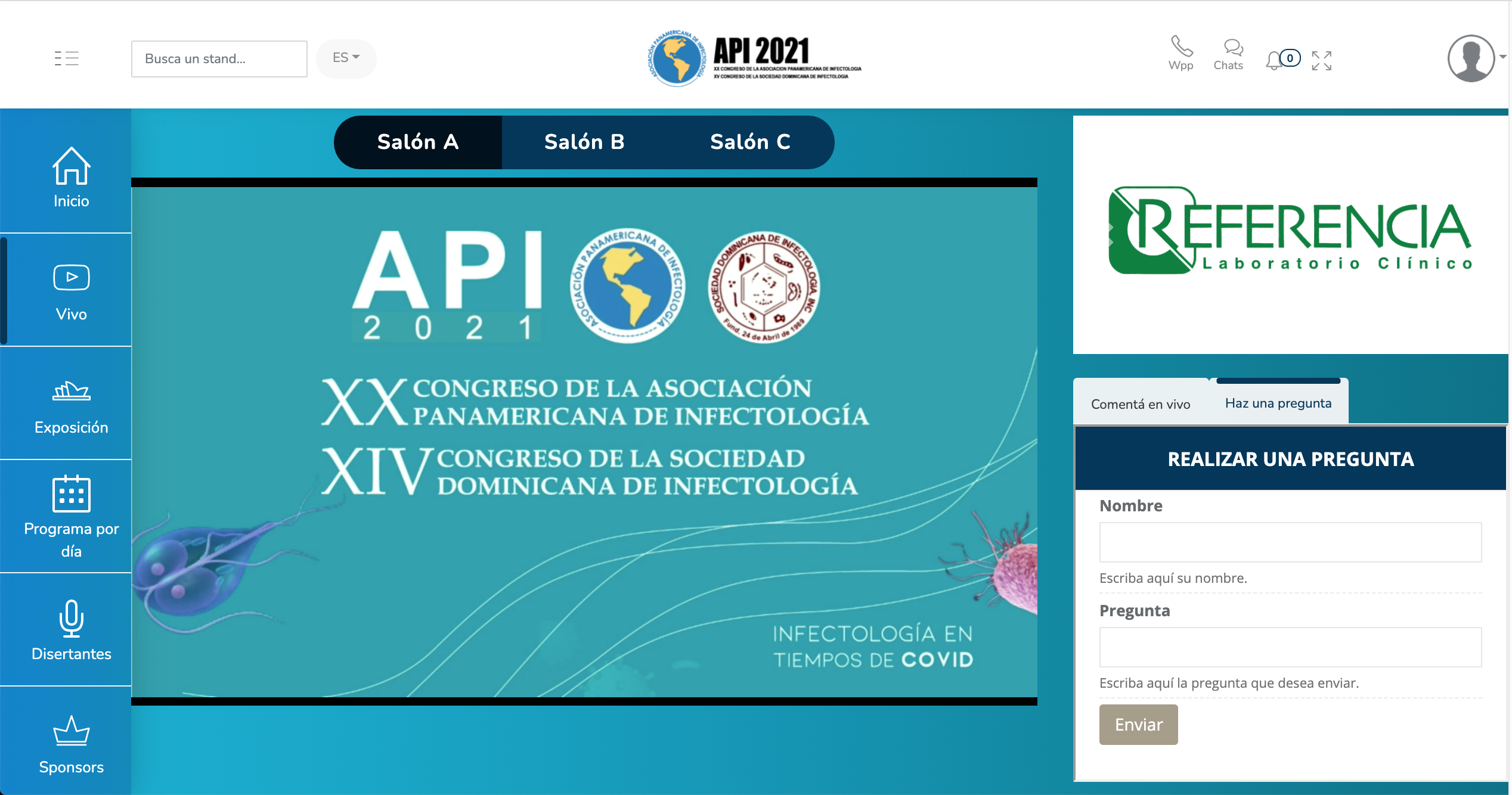Switch to Salón C tab

pos(751,142)
